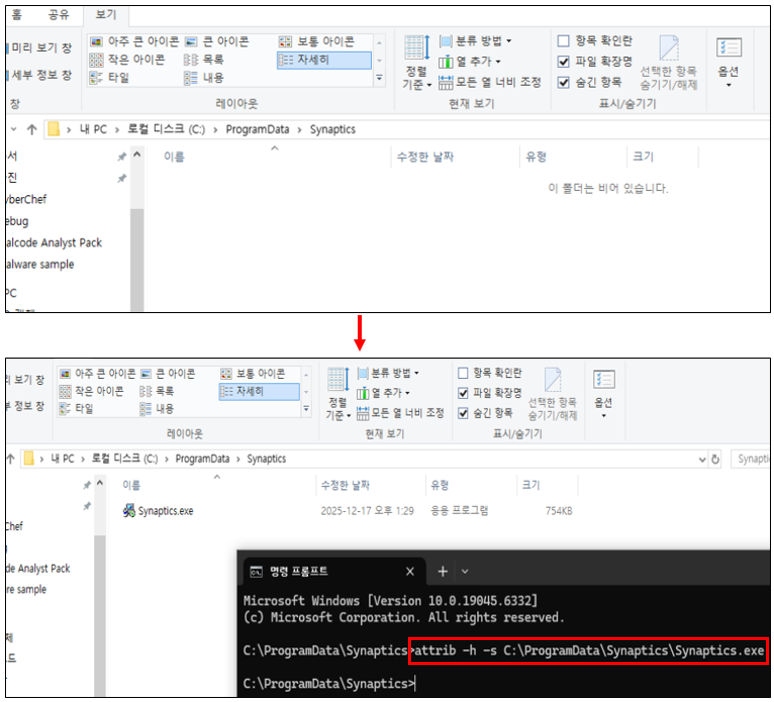This screenshot has height=702, width=774.
Task: Select extra large icons layout in bottom window
Action: pos(97,374)
